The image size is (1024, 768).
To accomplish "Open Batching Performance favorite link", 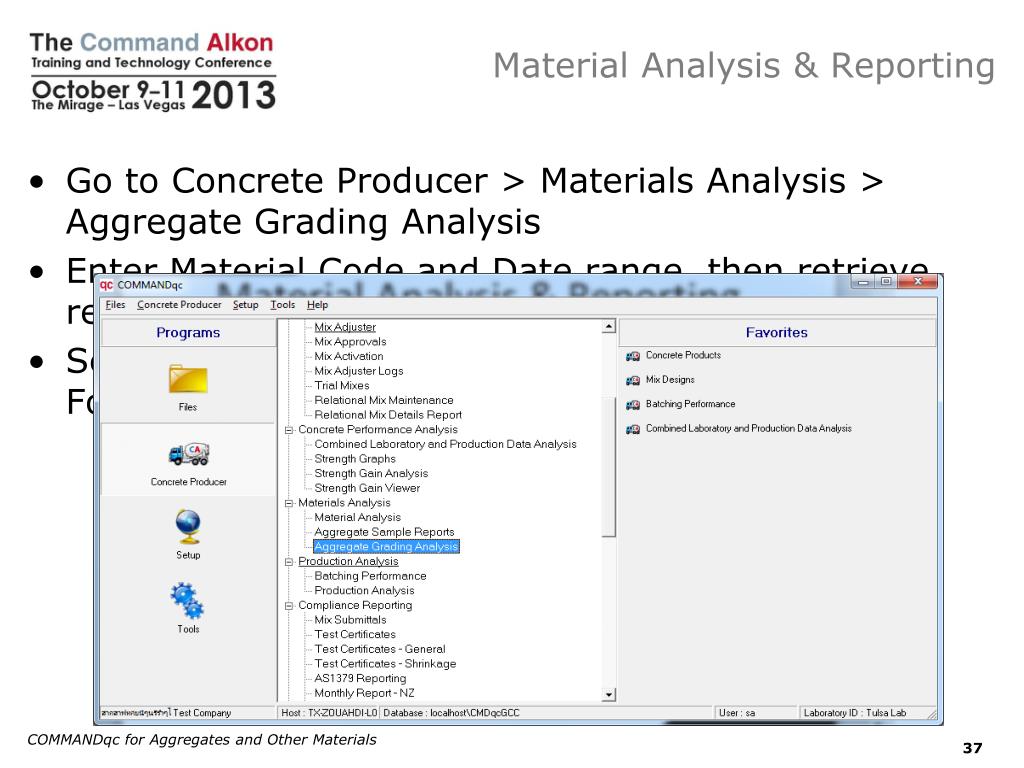I will pyautogui.click(x=690, y=404).
